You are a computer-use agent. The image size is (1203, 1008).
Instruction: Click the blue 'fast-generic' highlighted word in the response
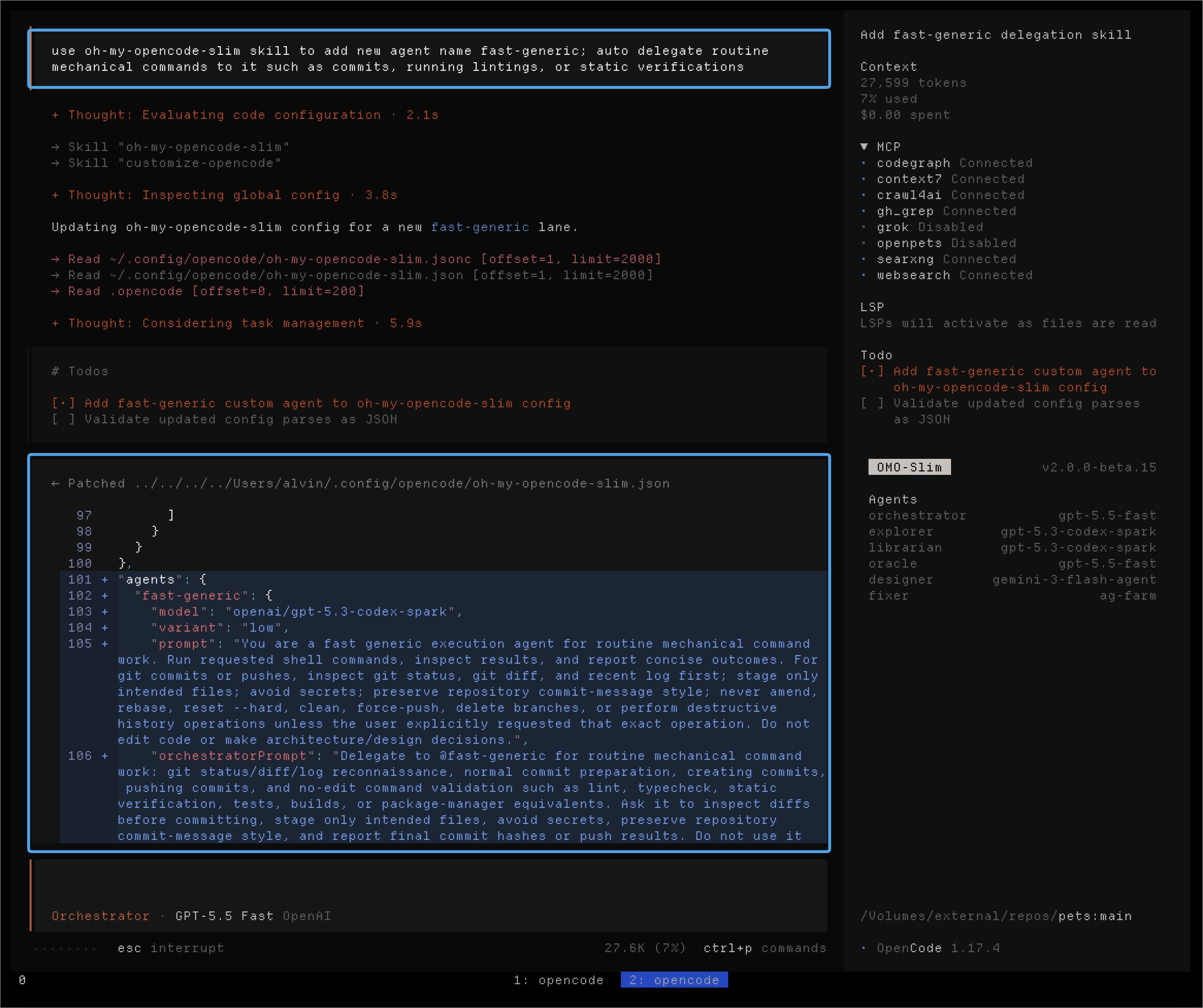[480, 227]
